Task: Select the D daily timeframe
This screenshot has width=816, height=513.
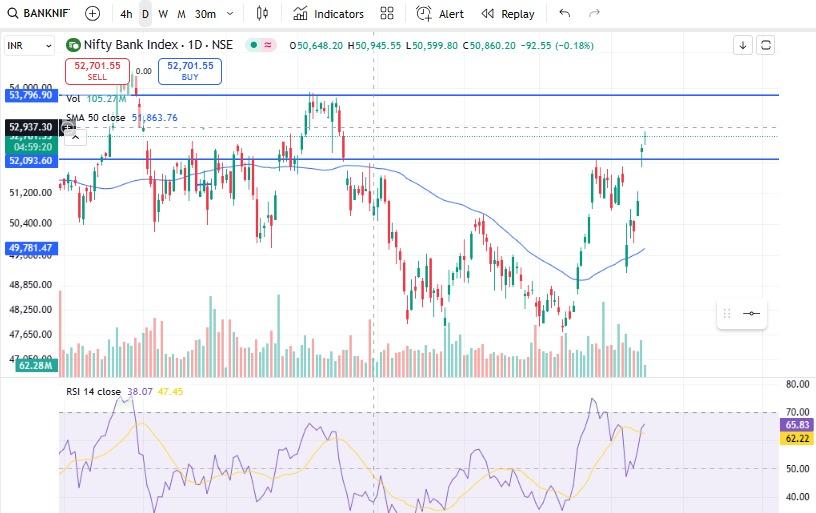Action: tap(145, 14)
